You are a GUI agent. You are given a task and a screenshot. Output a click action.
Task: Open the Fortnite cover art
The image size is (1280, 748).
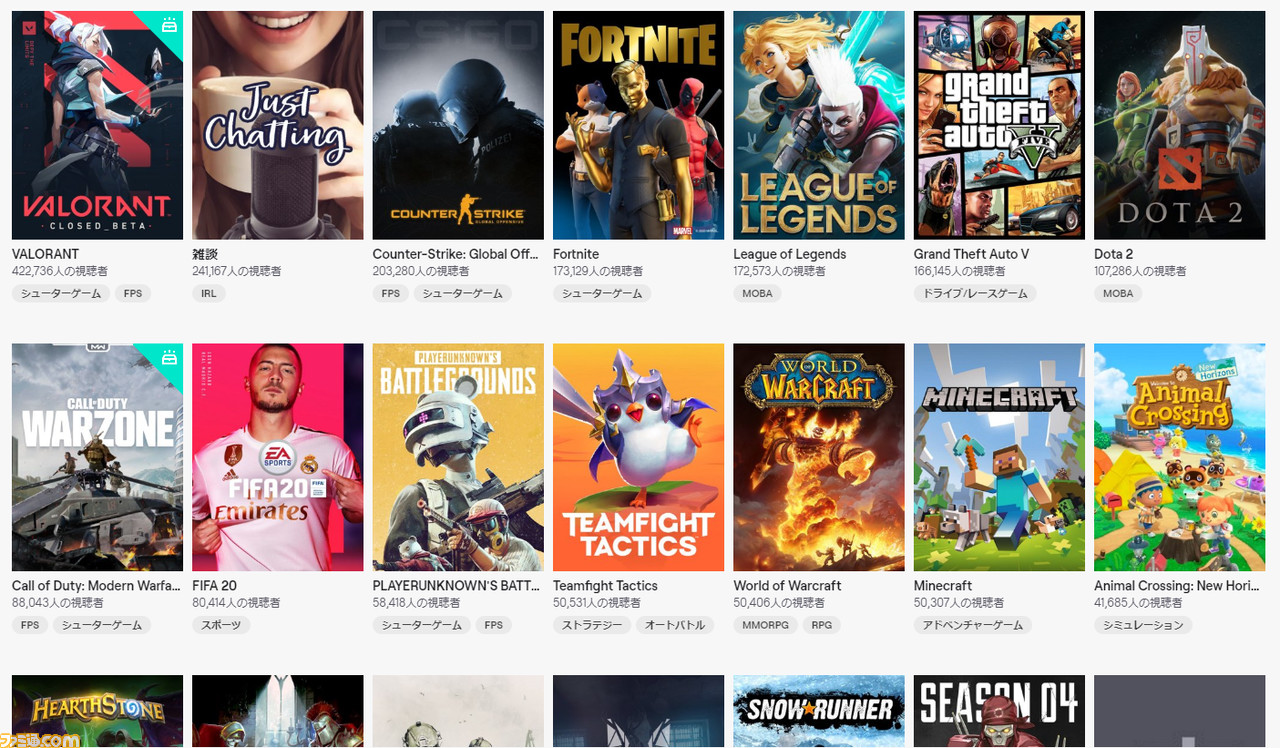coord(639,126)
